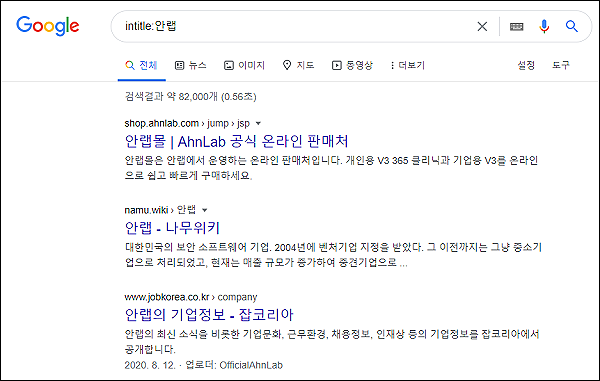Open the 동영상 tab
This screenshot has height=381, width=600.
pos(352,65)
